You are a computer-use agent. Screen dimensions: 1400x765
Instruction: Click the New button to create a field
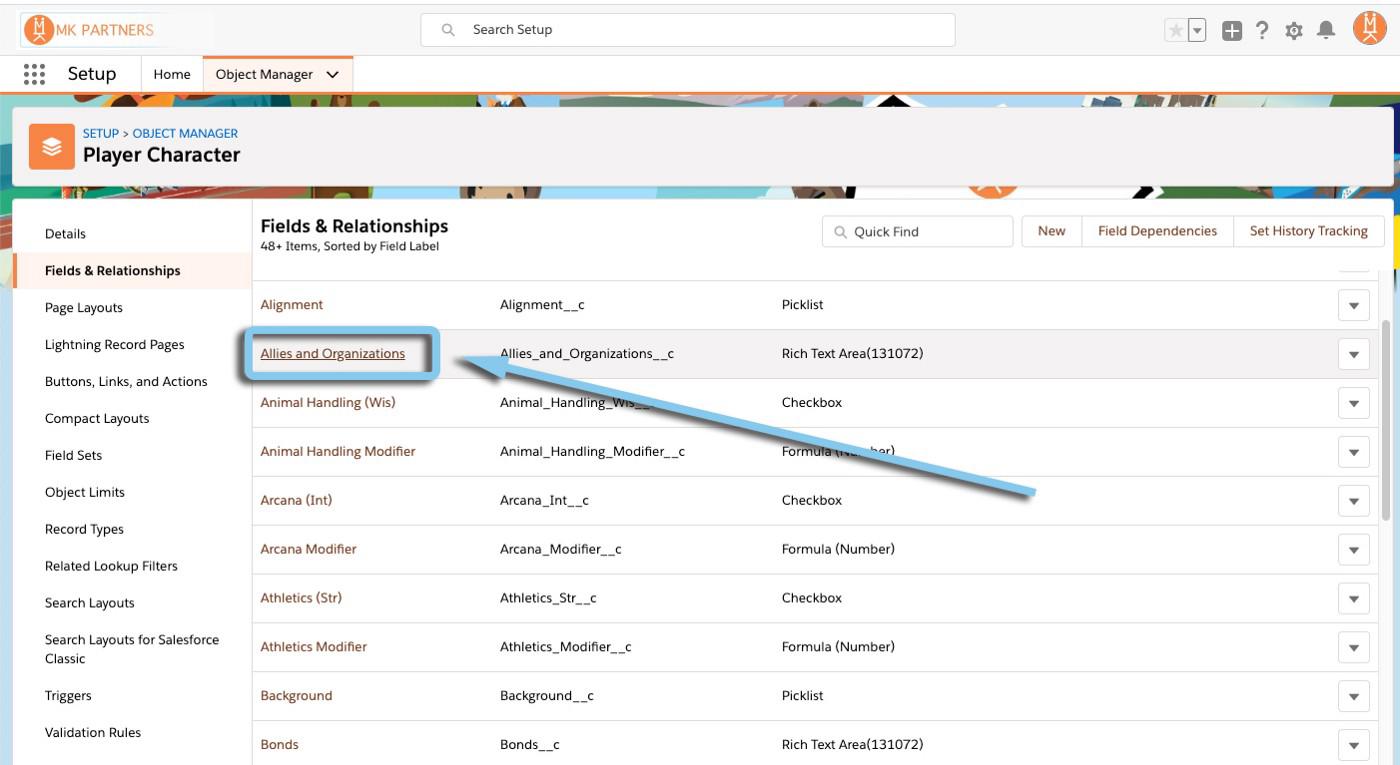[x=1050, y=231]
